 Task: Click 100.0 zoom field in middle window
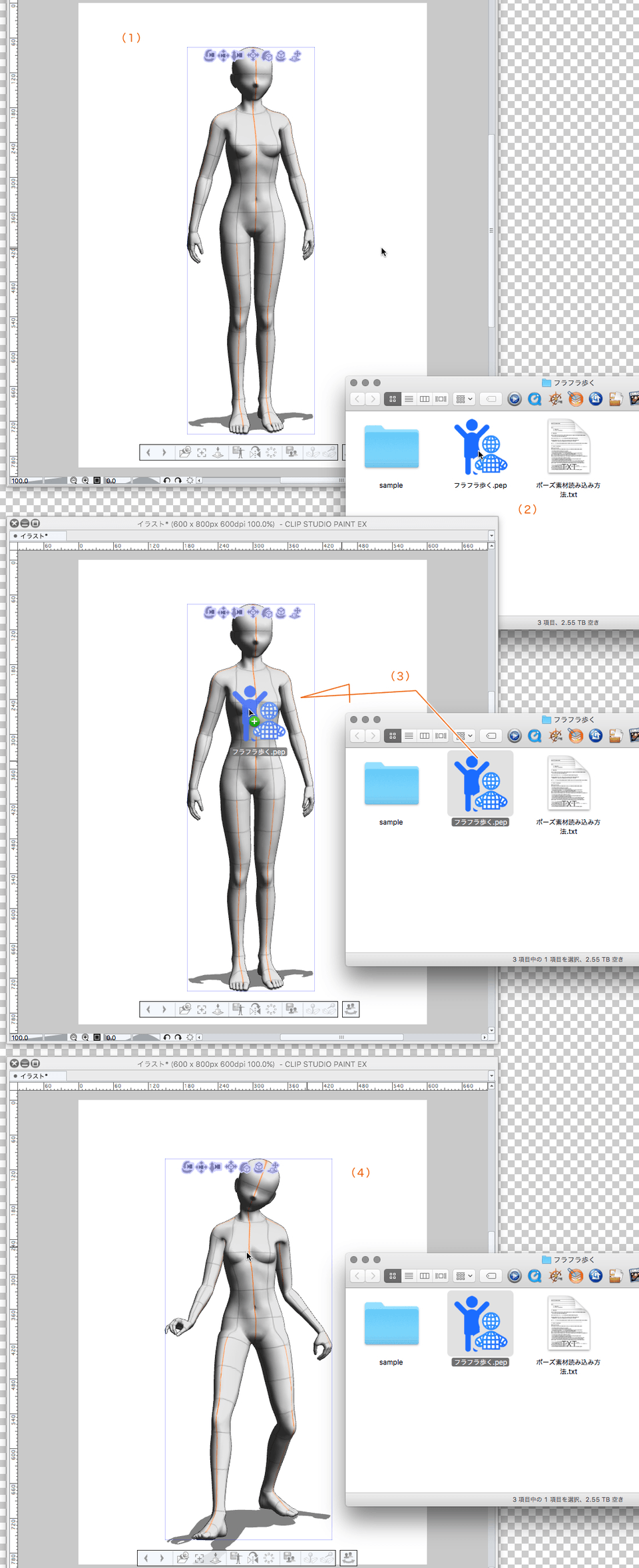click(x=19, y=1038)
